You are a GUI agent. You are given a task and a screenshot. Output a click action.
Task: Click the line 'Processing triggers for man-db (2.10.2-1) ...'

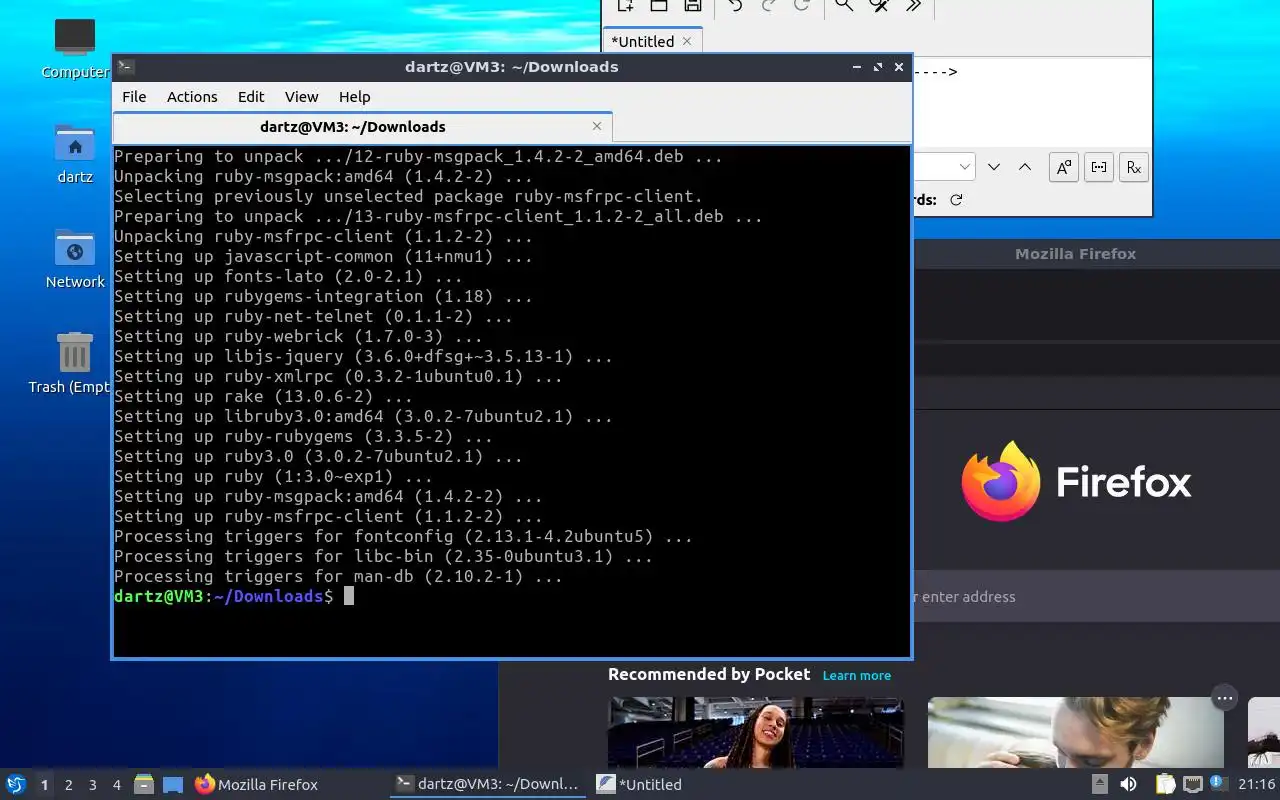338,577
